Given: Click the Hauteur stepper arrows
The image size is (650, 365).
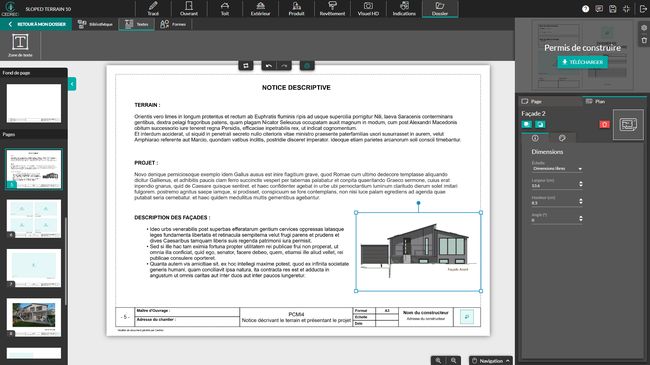Looking at the screenshot, I should pyautogui.click(x=580, y=201).
